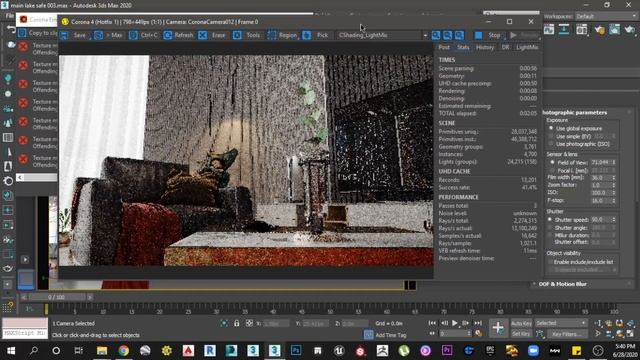This screenshot has height=360, width=640.
Task: Select Focal l. [mm] radio button
Action: [552, 170]
